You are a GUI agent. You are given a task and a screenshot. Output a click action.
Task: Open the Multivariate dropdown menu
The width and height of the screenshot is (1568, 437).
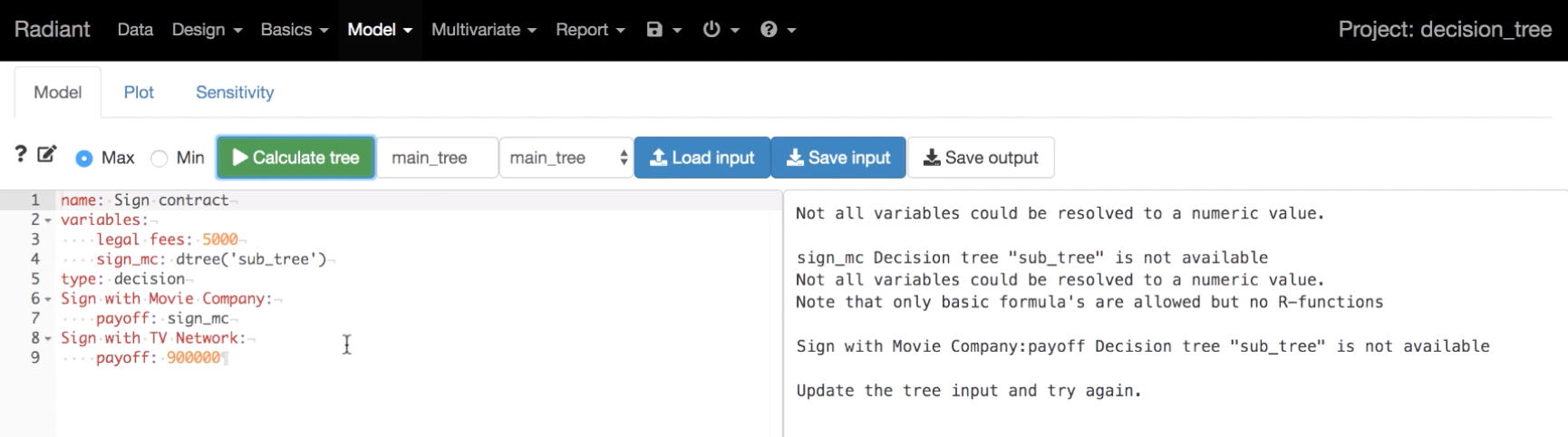pos(484,30)
